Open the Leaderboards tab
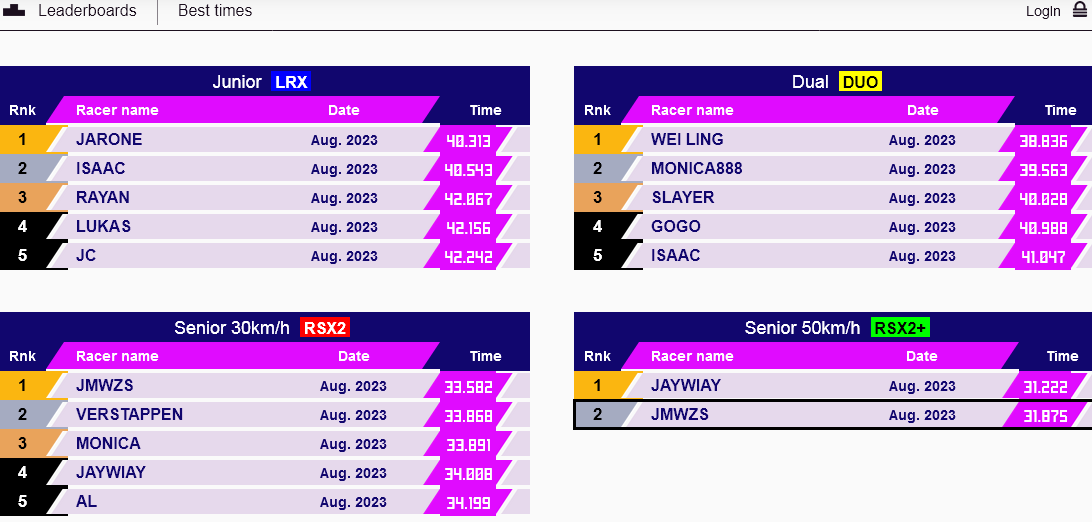 (x=87, y=11)
